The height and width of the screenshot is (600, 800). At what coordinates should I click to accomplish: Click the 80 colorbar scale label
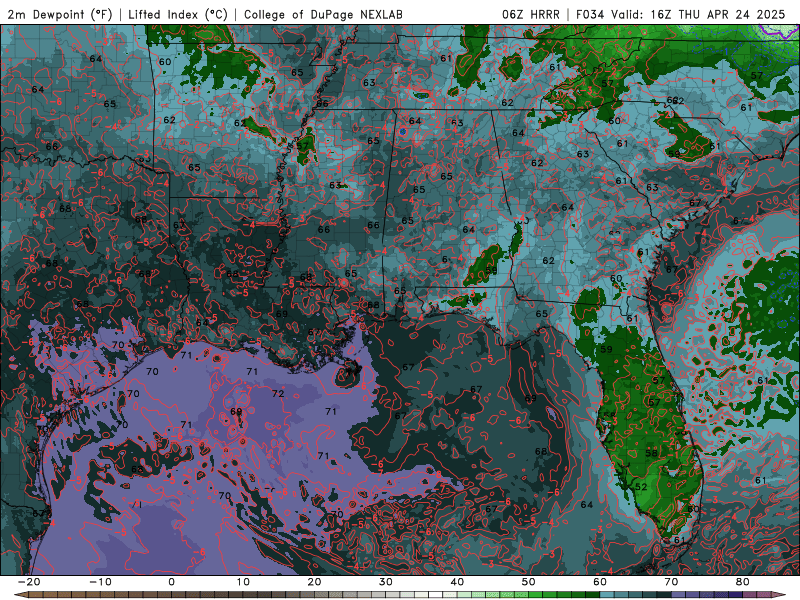(x=743, y=582)
